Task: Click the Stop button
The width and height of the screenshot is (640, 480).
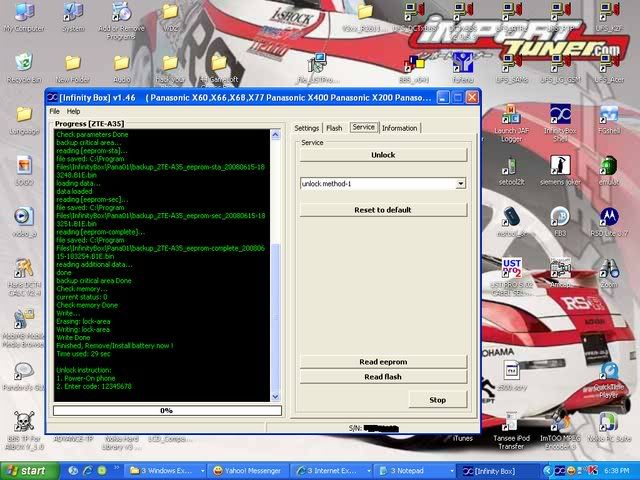Action: click(438, 400)
